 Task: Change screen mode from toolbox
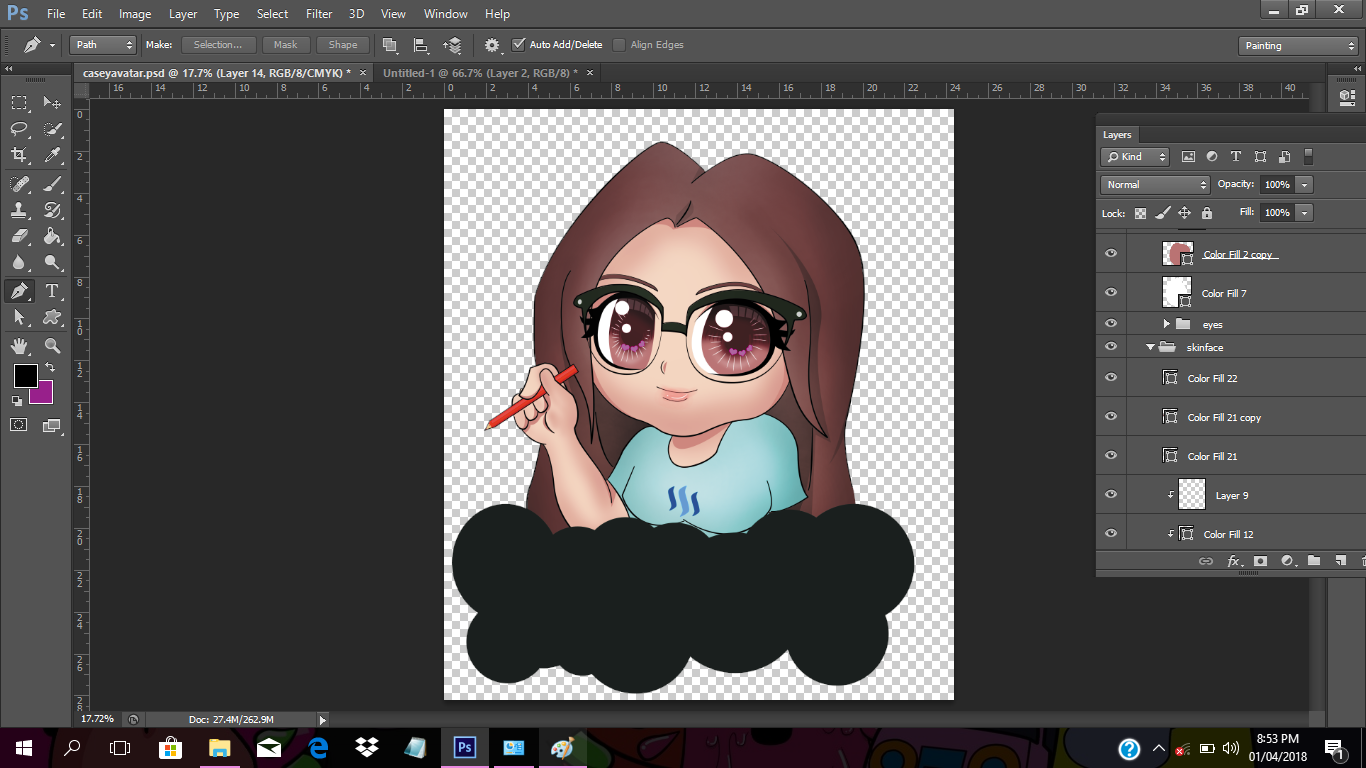[x=52, y=425]
